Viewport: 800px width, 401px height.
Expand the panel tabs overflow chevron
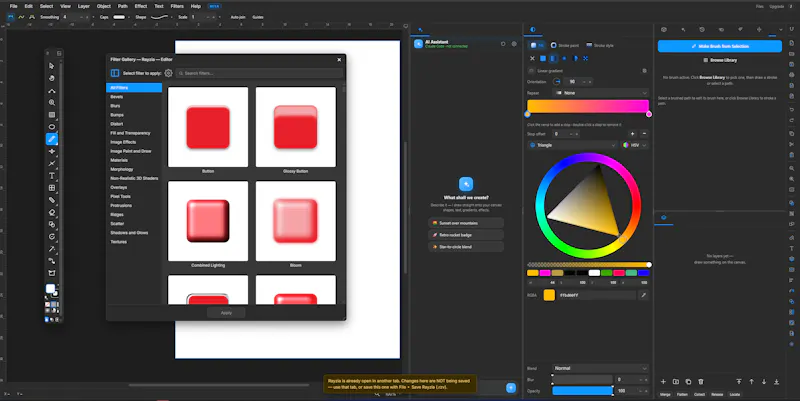pyautogui.click(x=781, y=30)
